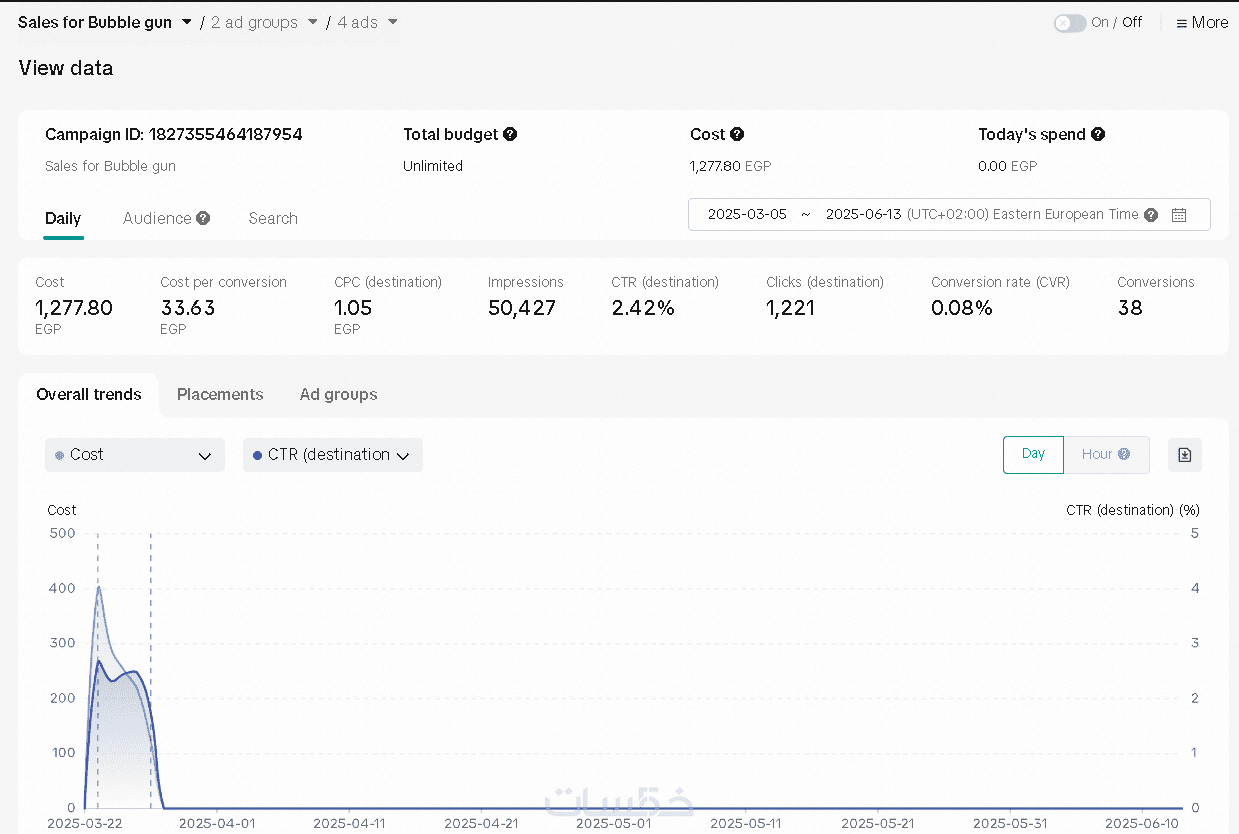Click the Cost peak on the chart
1239x834 pixels.
[98, 587]
